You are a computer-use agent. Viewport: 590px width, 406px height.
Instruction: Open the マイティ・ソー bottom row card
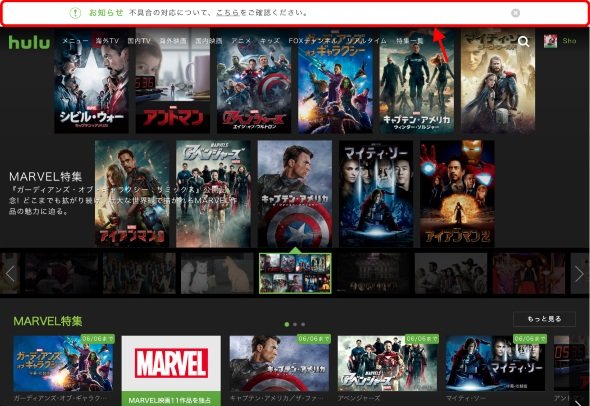[x=496, y=363]
